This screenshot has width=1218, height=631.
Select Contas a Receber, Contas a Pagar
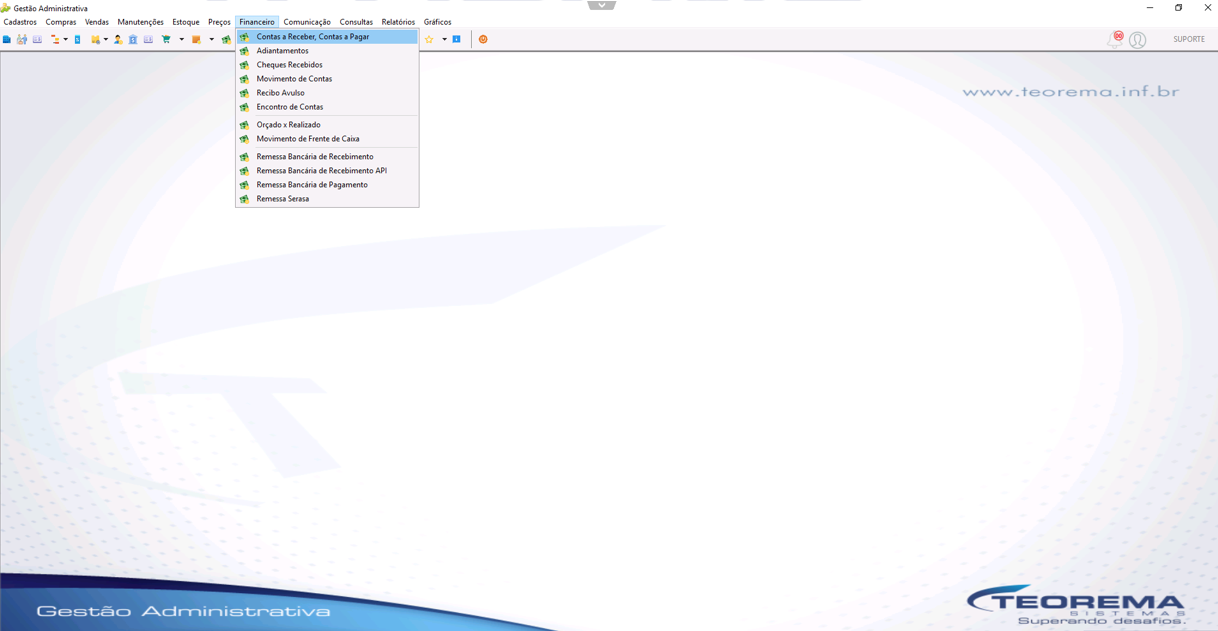(327, 37)
